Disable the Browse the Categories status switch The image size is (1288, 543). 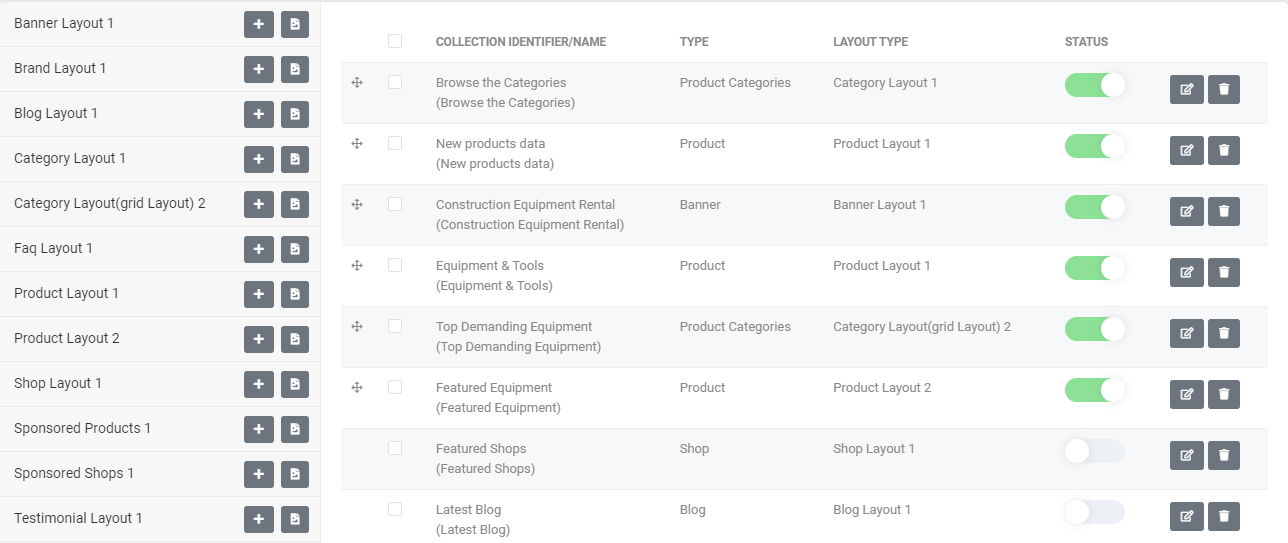(x=1095, y=85)
